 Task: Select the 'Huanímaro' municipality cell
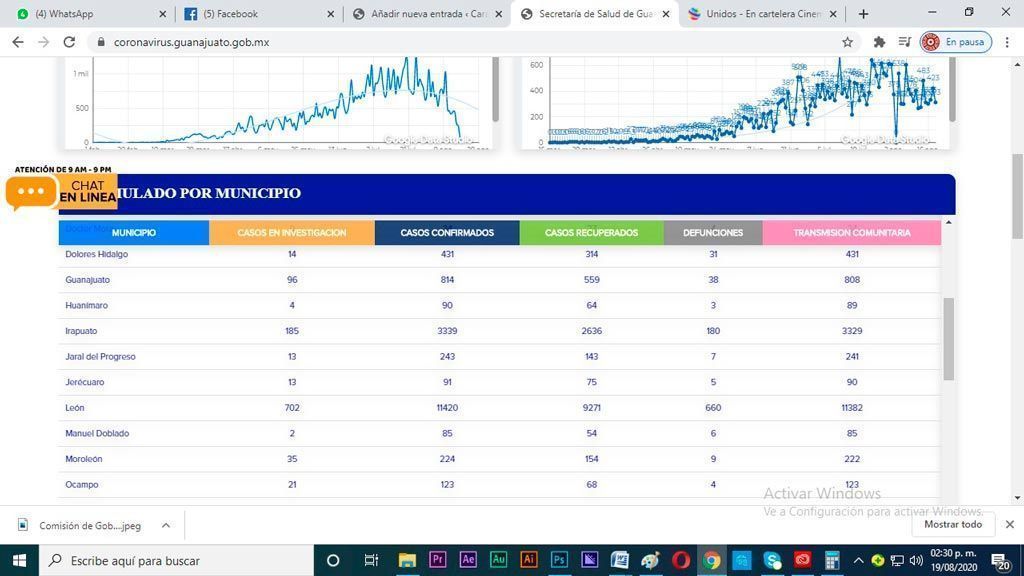pos(86,305)
